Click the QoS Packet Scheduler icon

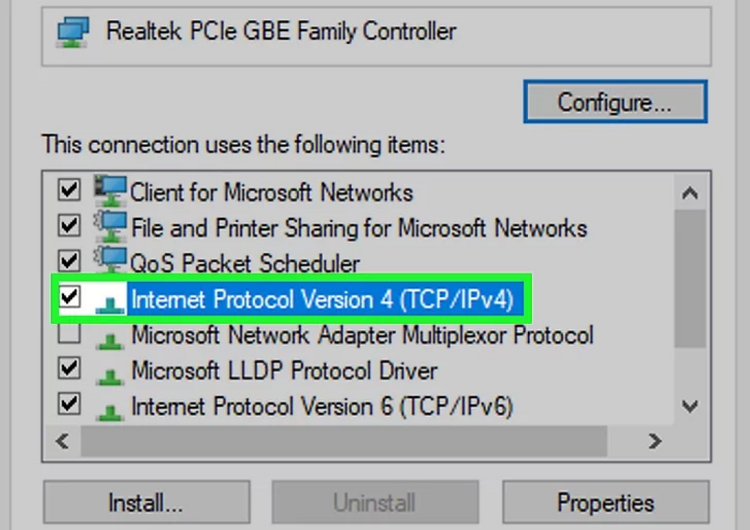111,260
